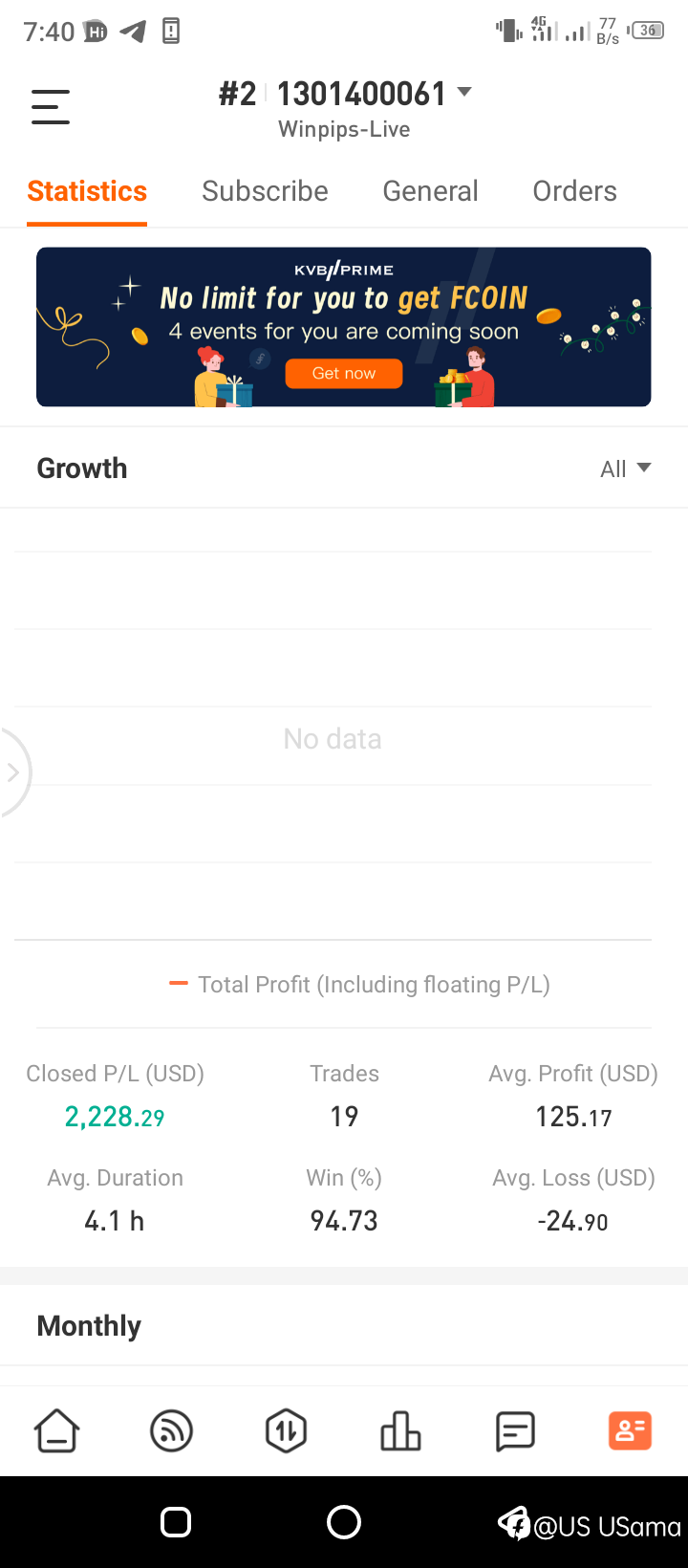Image resolution: width=688 pixels, height=1568 pixels.
Task: Open the rankings bar chart icon
Action: pos(400,1431)
